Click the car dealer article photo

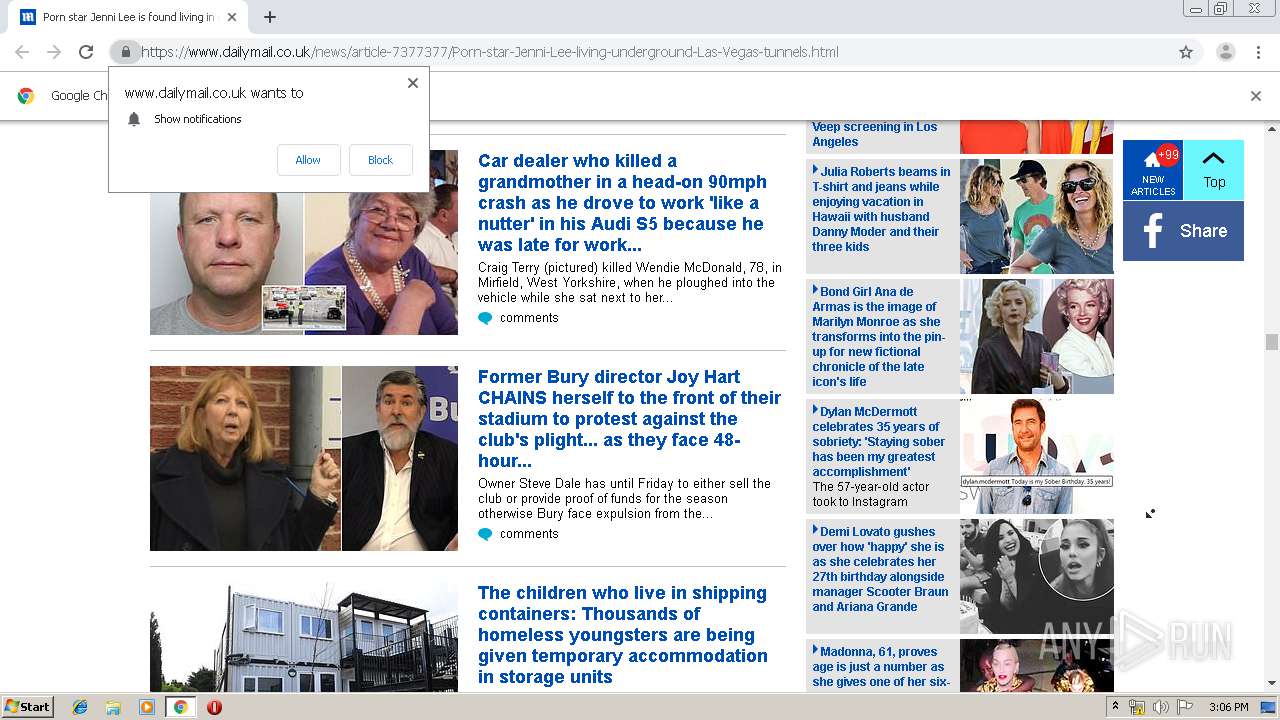pyautogui.click(x=304, y=242)
